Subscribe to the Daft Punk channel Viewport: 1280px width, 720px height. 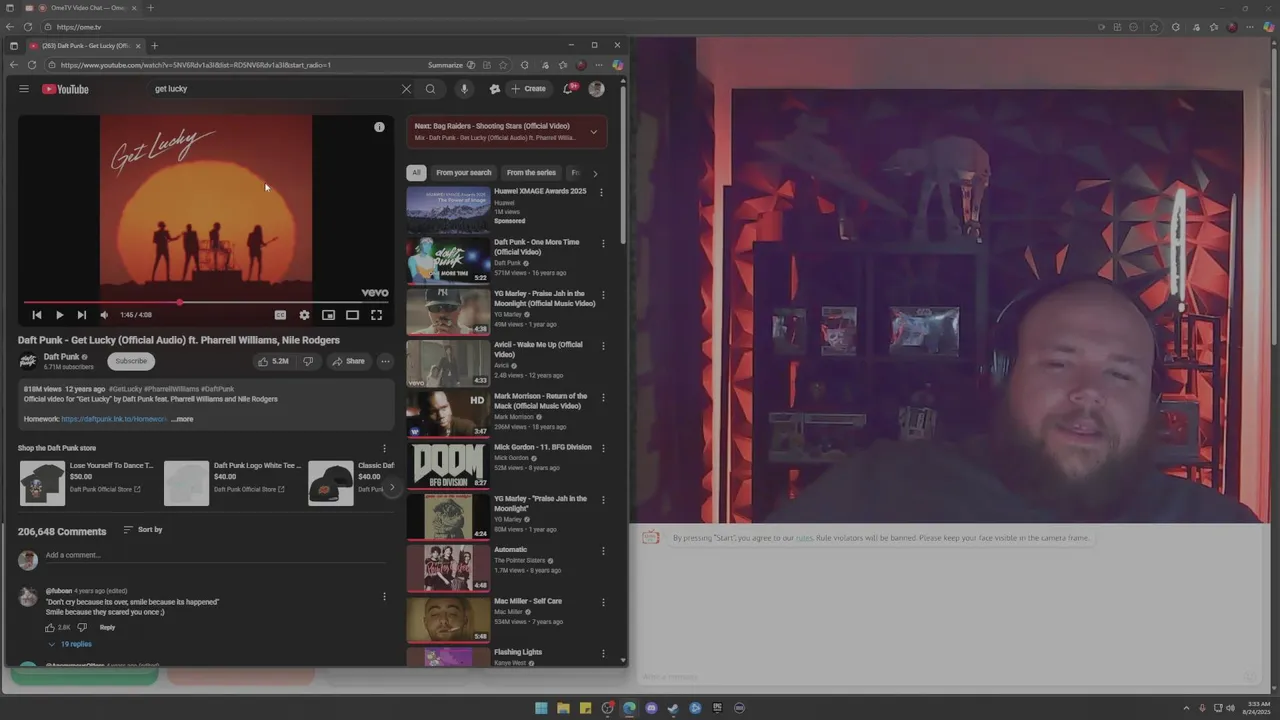point(131,361)
